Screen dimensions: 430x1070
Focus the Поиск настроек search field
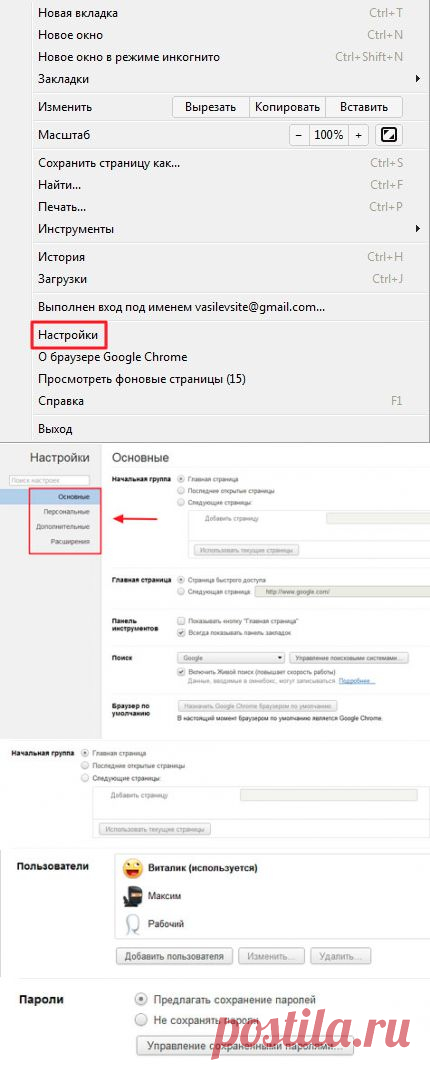tap(50, 481)
